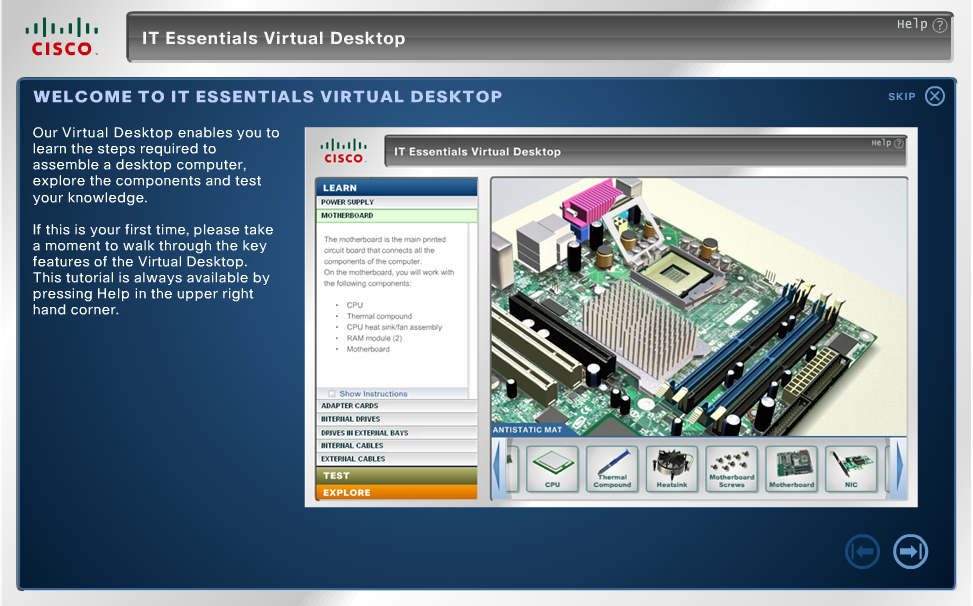Open the Motherboard learn section
The image size is (973, 606).
(396, 216)
